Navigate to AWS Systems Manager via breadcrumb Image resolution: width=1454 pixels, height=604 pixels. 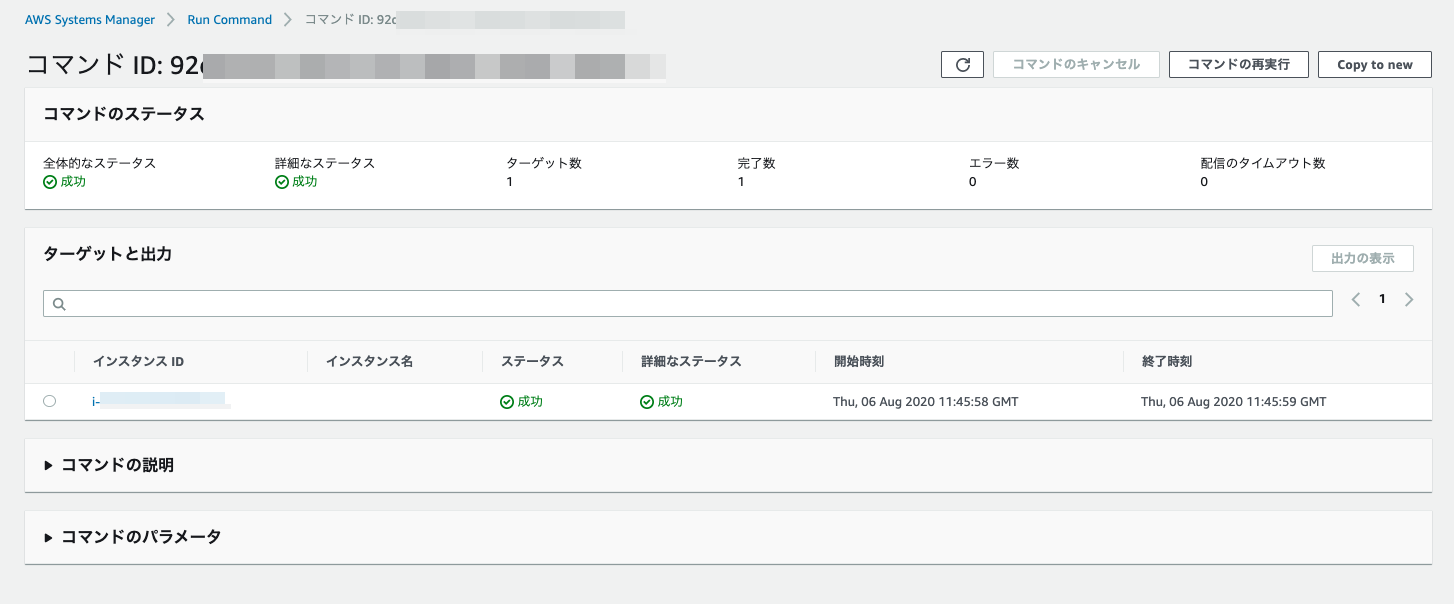click(x=89, y=19)
